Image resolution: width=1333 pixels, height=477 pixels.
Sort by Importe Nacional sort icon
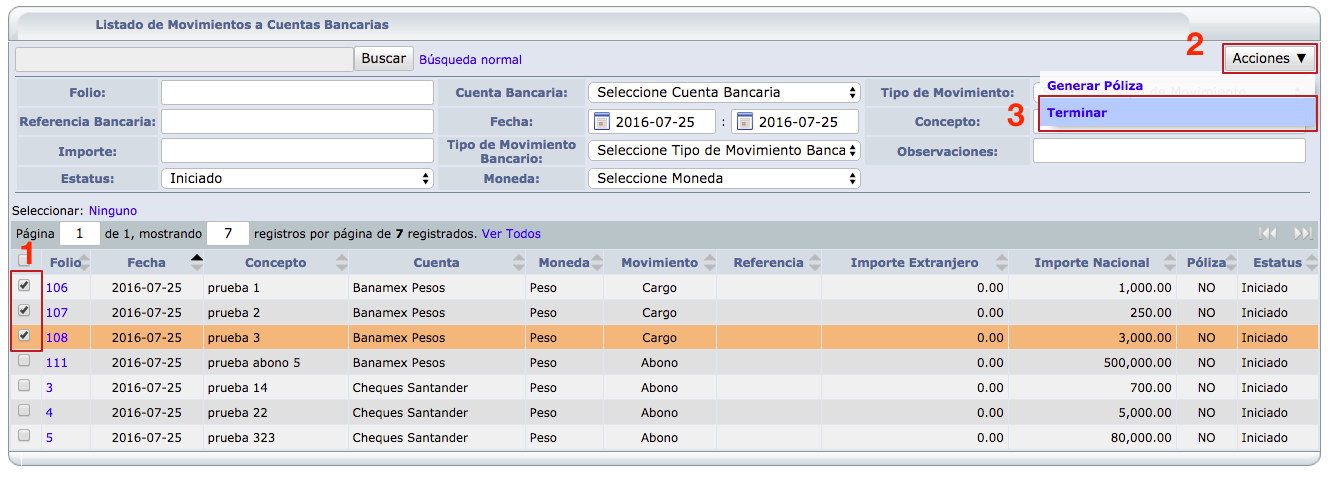click(x=1171, y=263)
